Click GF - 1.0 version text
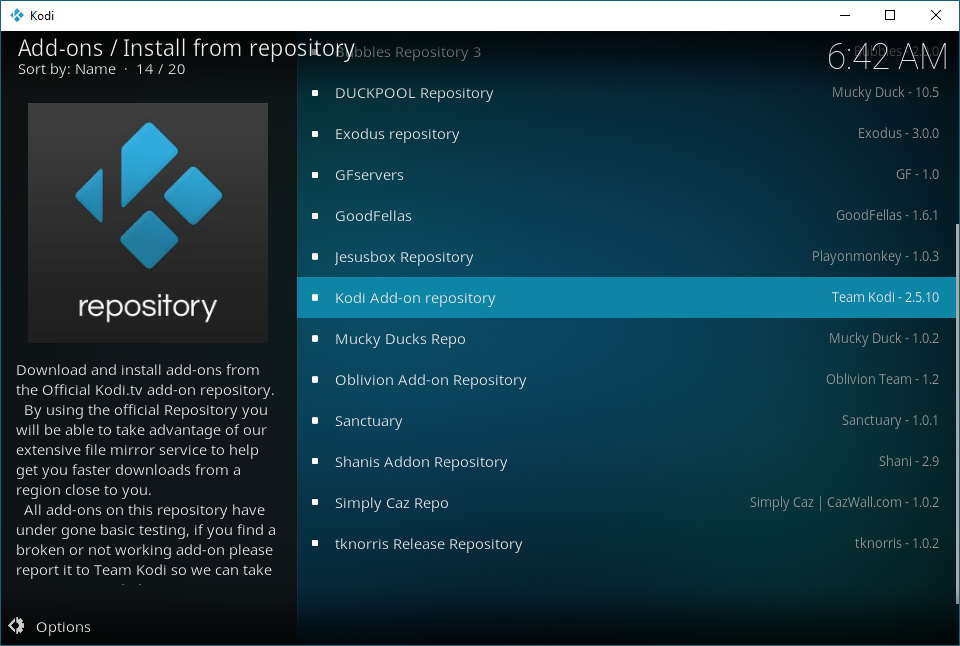Screen dimensions: 960x646 917,175
